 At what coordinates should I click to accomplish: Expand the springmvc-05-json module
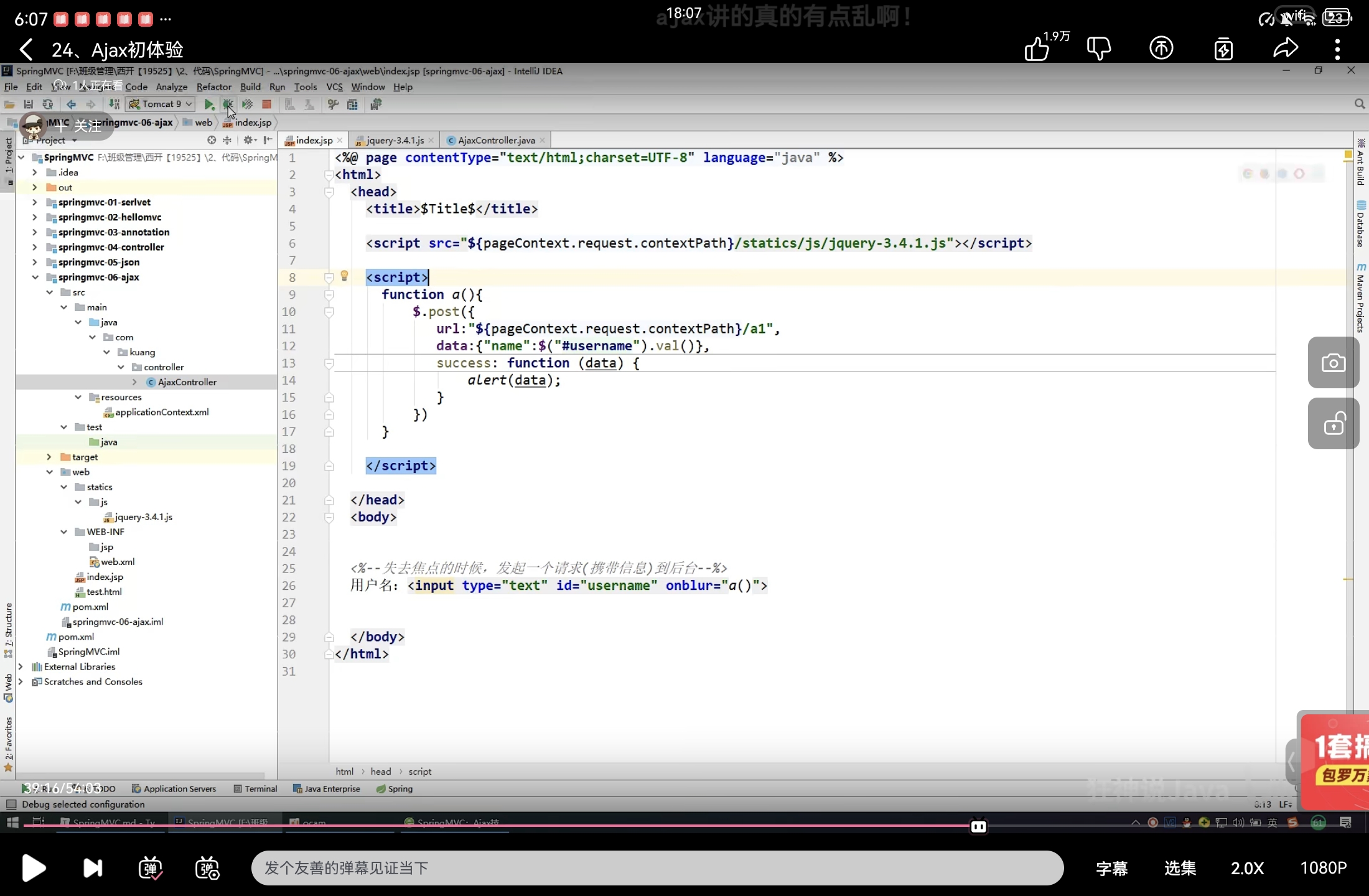coord(35,262)
